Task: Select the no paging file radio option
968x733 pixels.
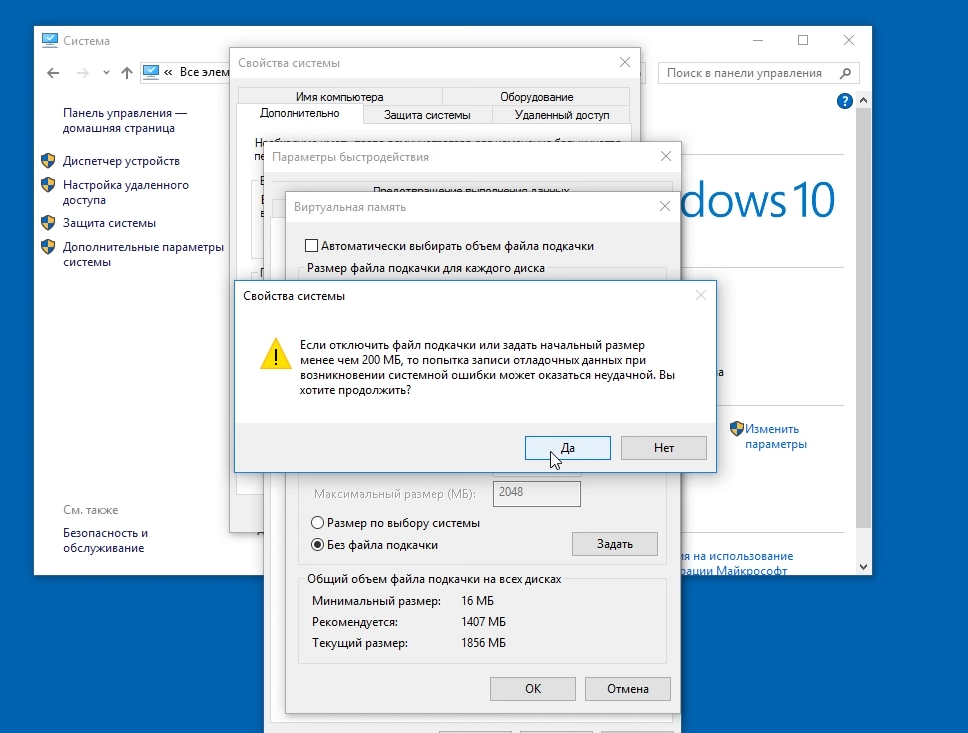Action: [318, 545]
